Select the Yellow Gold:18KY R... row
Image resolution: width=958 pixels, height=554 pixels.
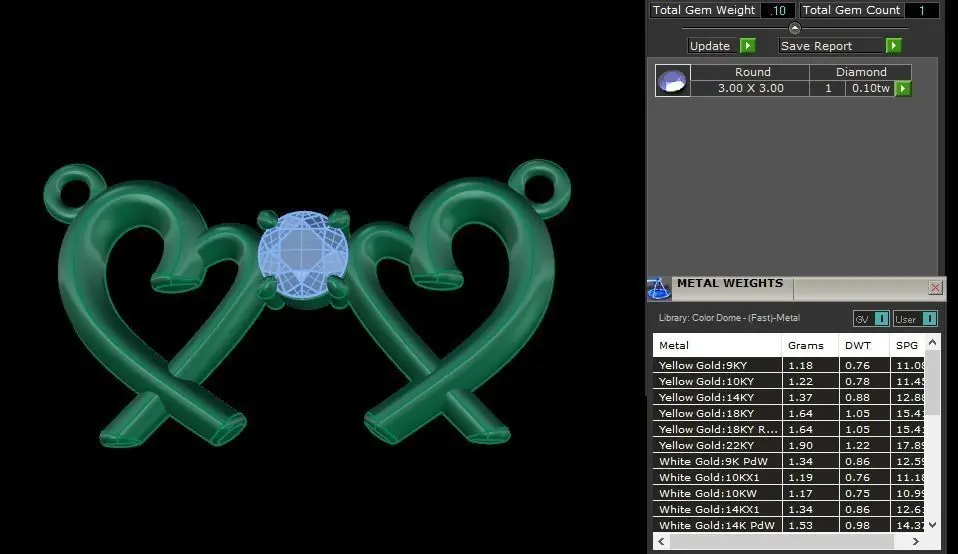point(788,429)
